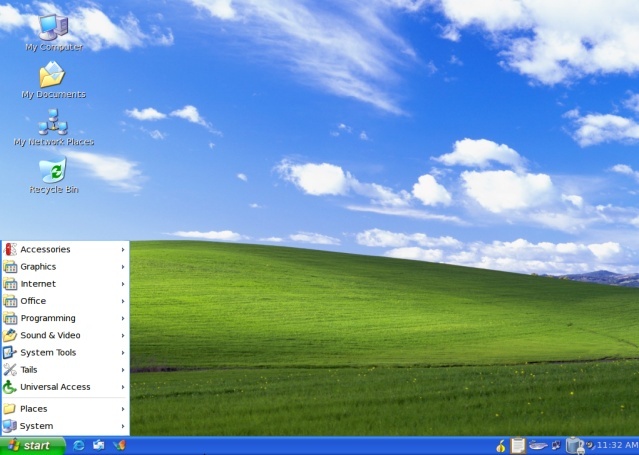Open the network connections tray icon
639x455 pixels.
(x=556, y=446)
